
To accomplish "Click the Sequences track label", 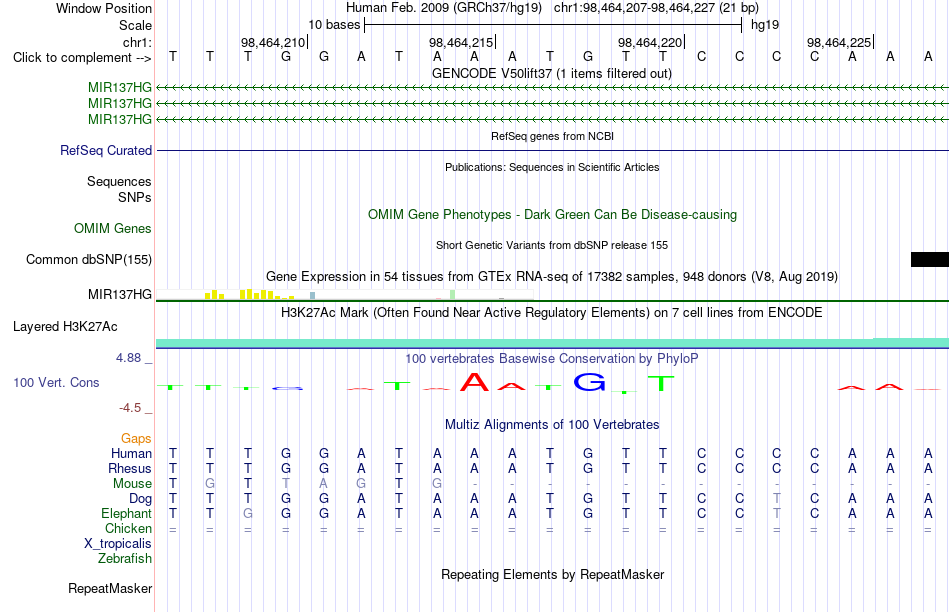I will pos(119,181).
